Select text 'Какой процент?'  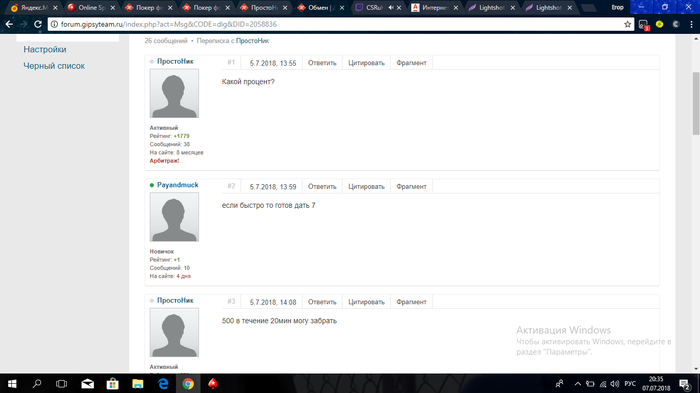point(248,82)
